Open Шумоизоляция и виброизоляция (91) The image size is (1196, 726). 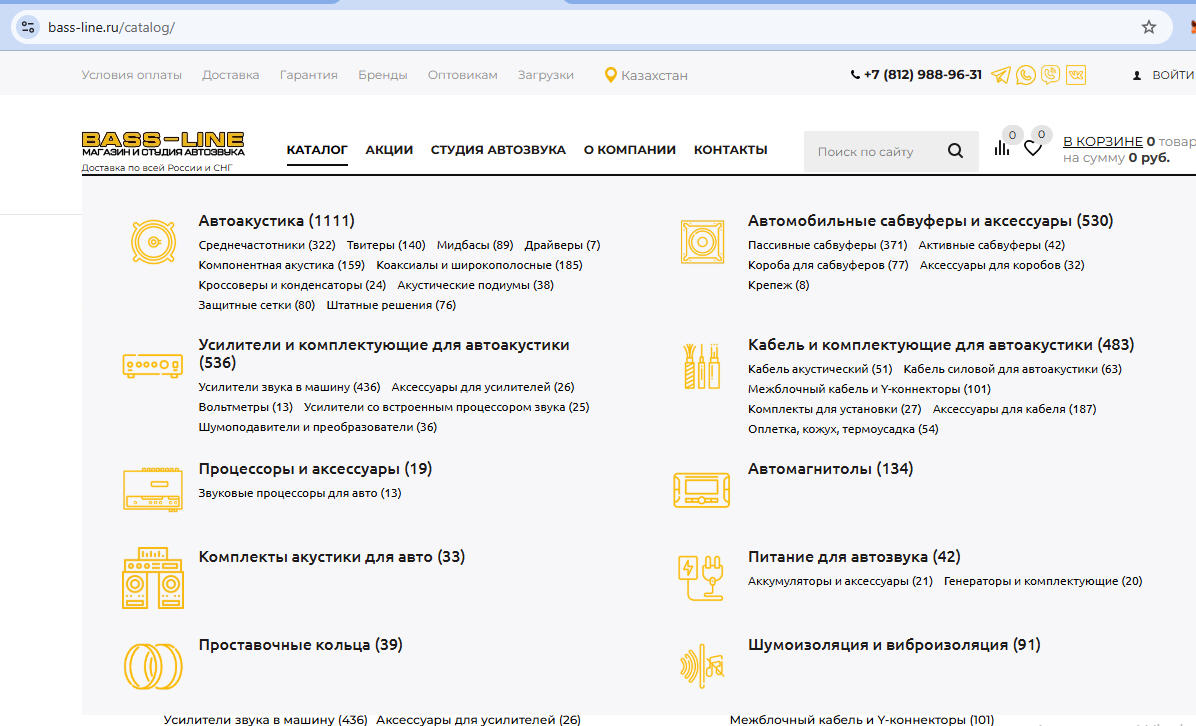point(894,644)
